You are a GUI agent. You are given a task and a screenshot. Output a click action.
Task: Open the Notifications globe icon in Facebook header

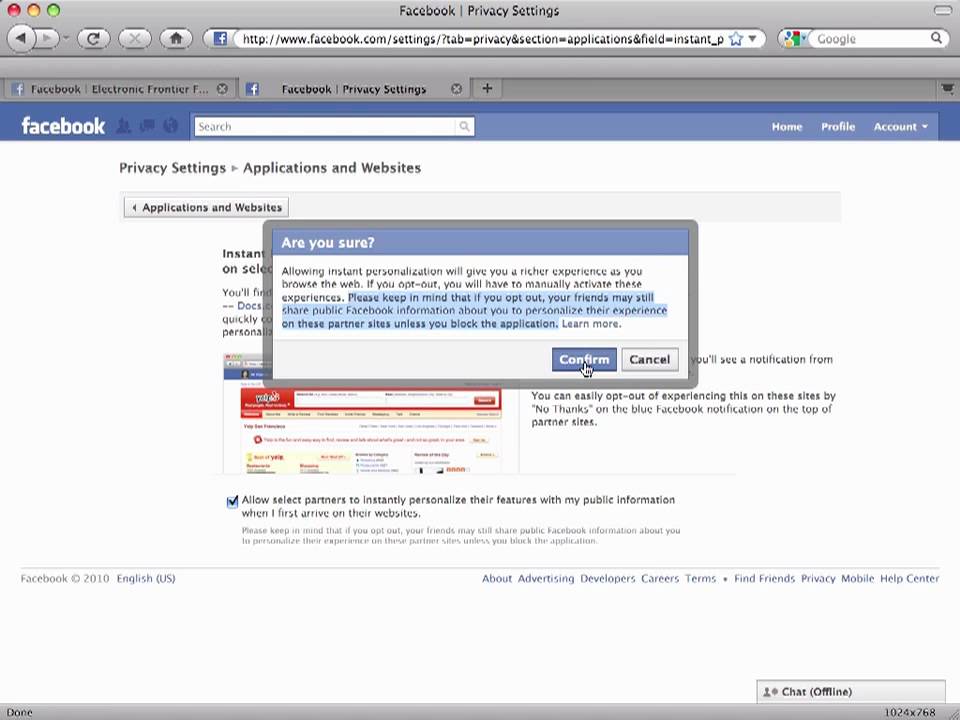pos(171,126)
